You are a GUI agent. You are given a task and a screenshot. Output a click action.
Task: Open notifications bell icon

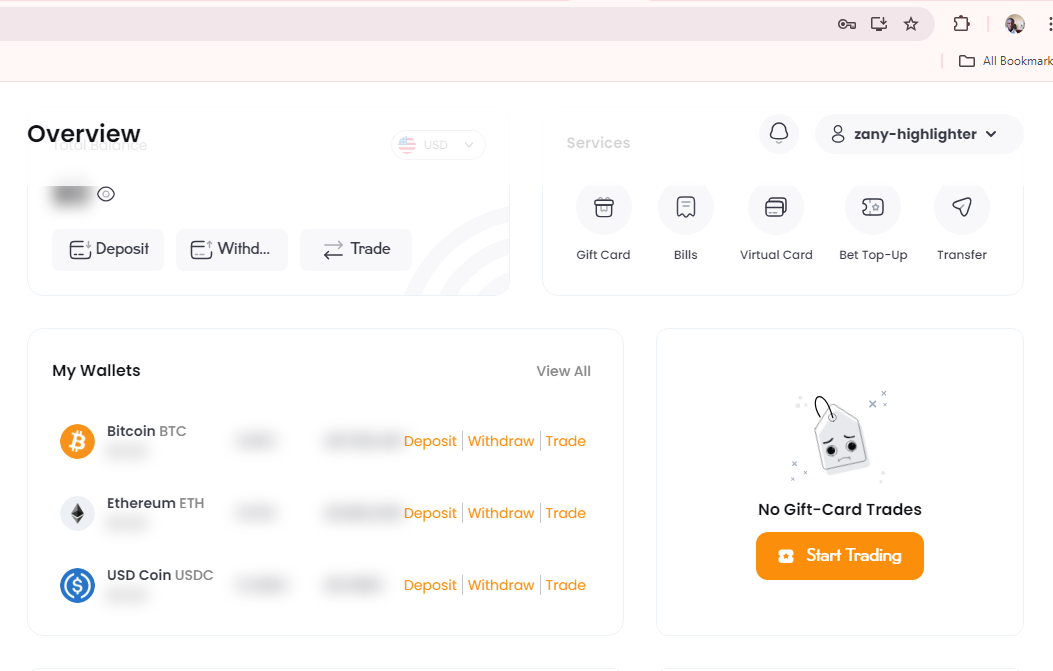779,134
